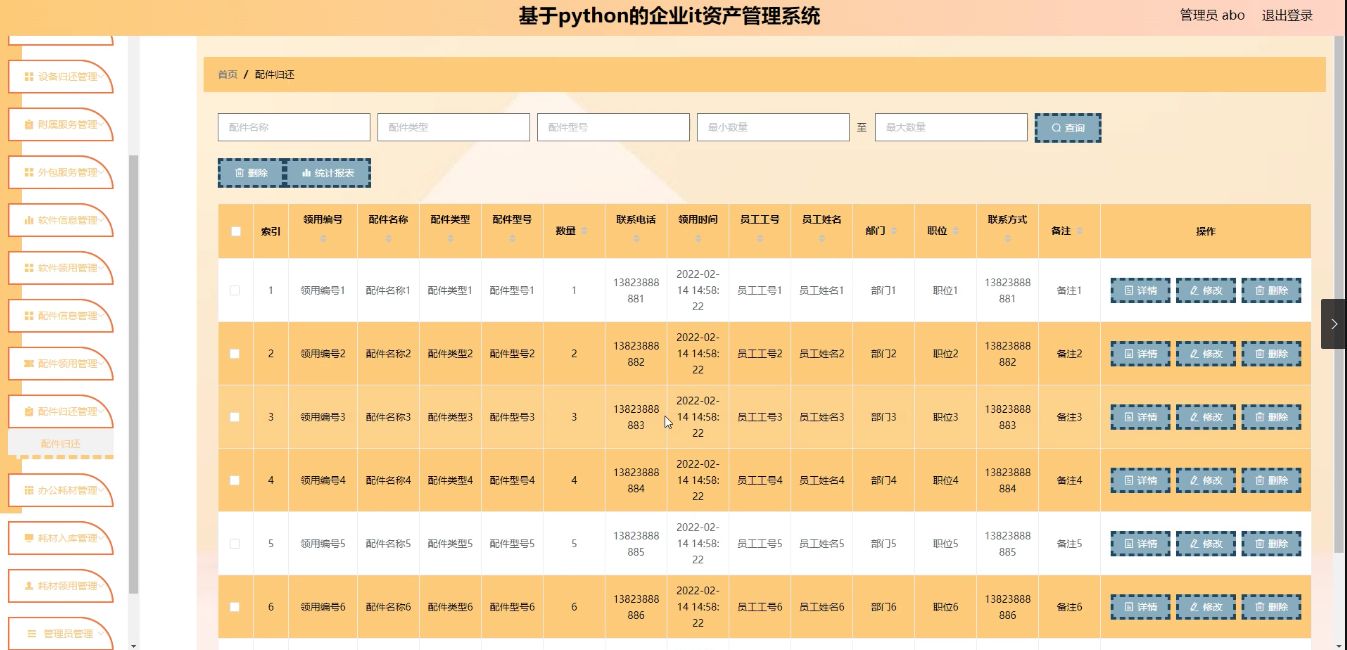This screenshot has height=650, width=1347.
Task: Open 详情 for row 领用编号1
Action: [1140, 291]
